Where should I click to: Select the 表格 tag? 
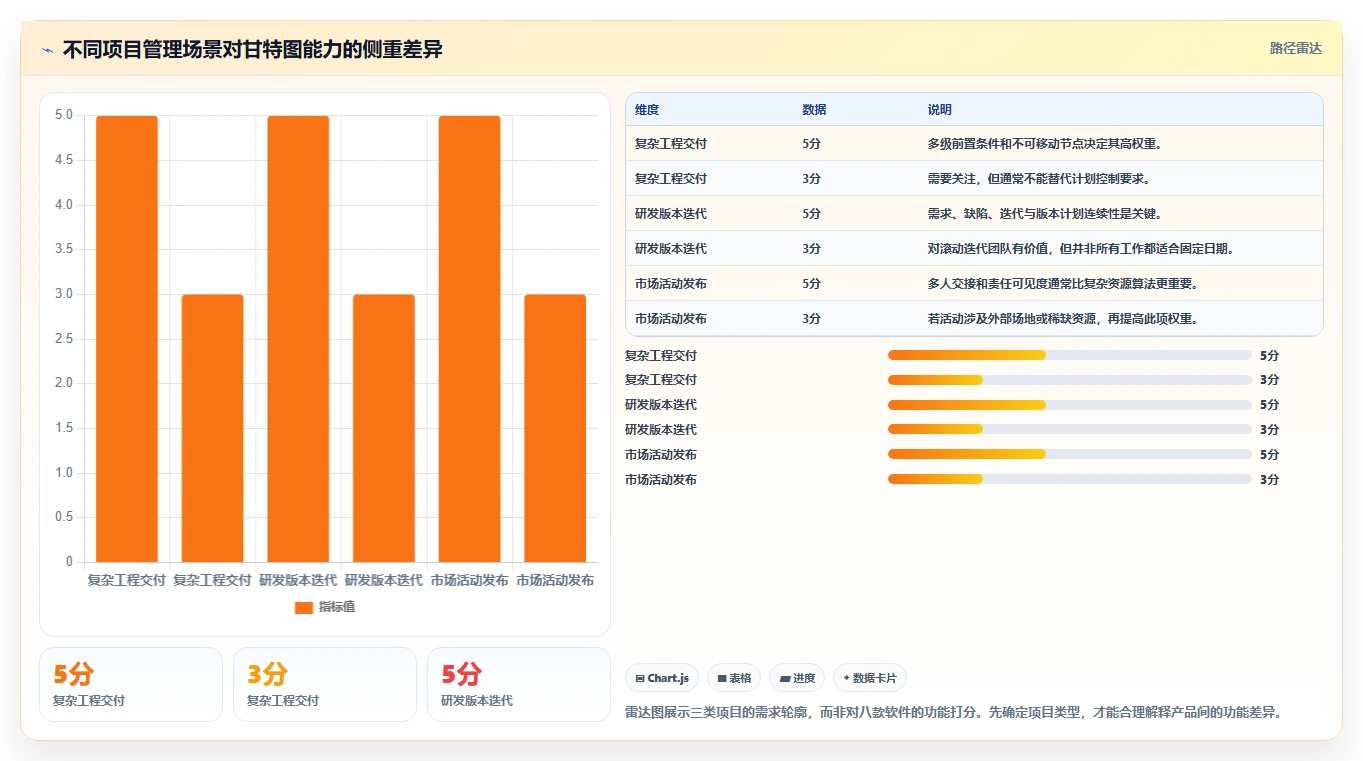tap(734, 678)
